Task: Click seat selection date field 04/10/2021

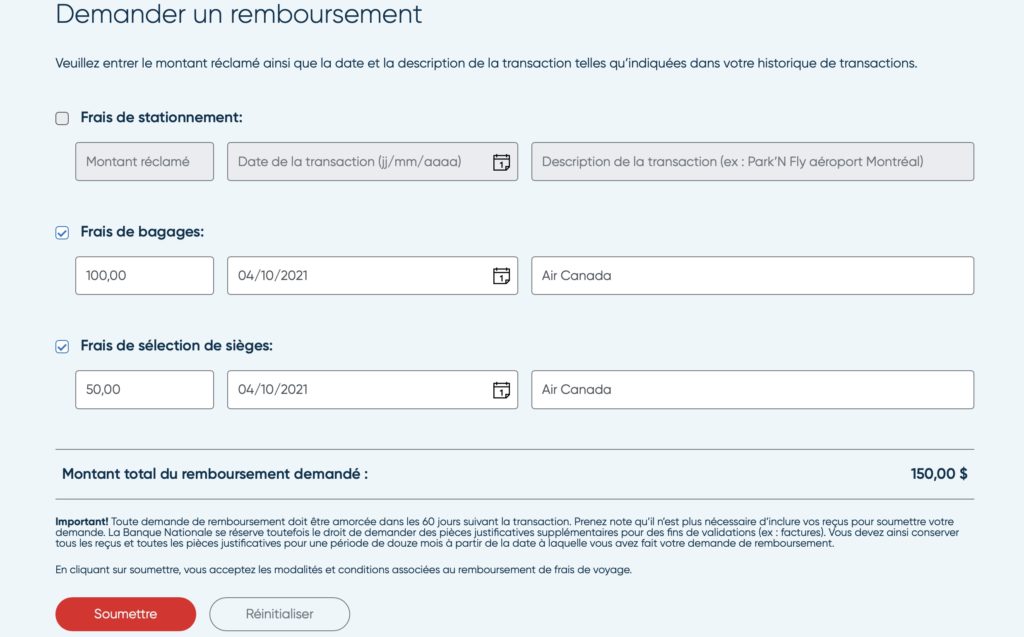Action: (x=360, y=390)
